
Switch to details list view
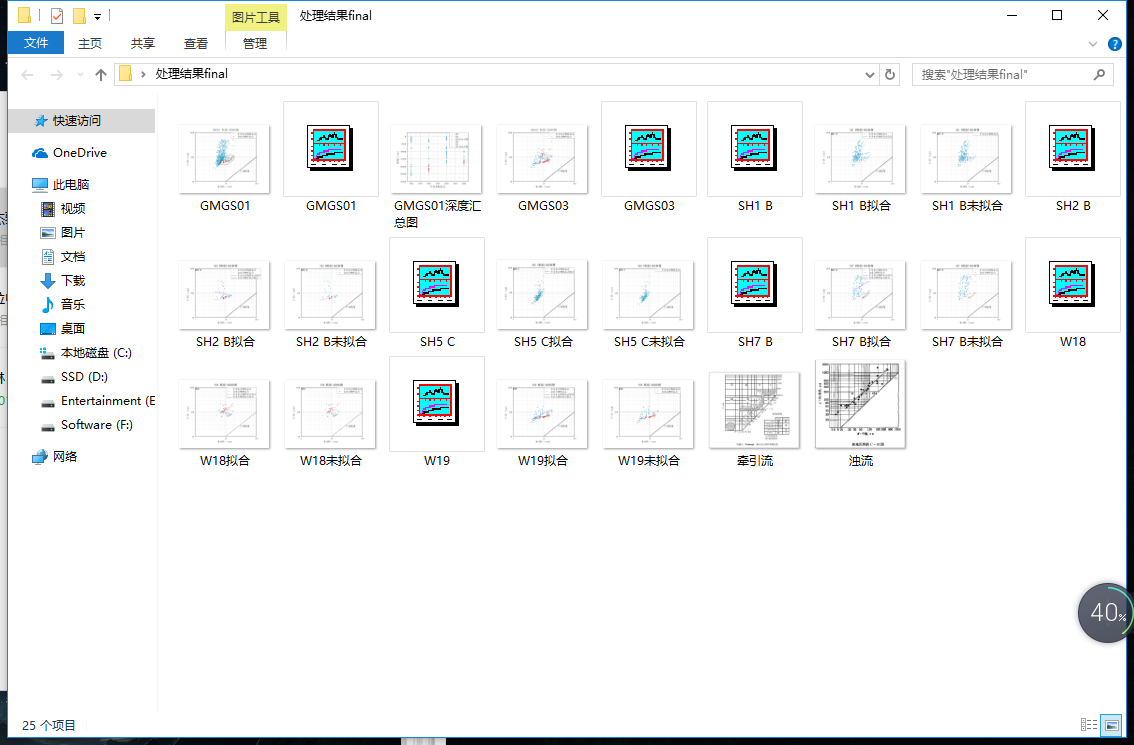click(x=1089, y=725)
